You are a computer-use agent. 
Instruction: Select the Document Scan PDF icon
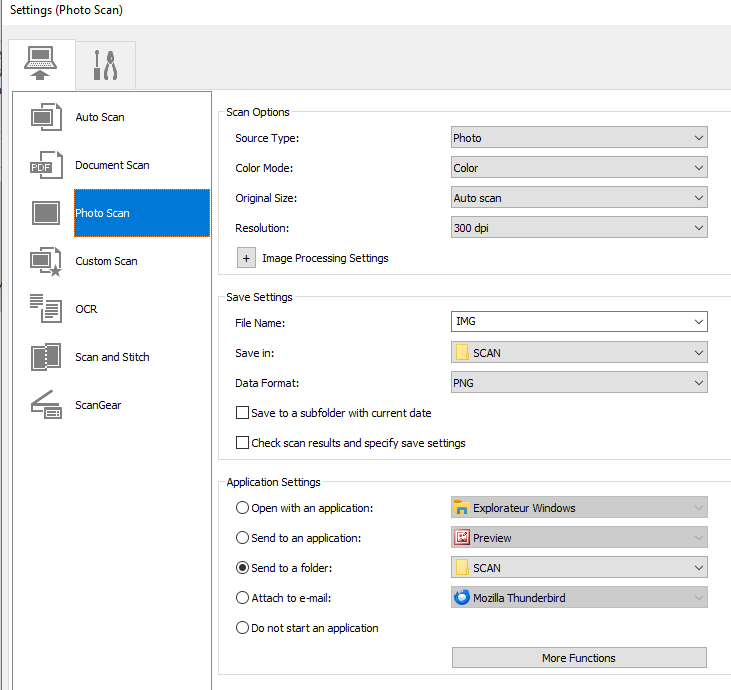46,165
